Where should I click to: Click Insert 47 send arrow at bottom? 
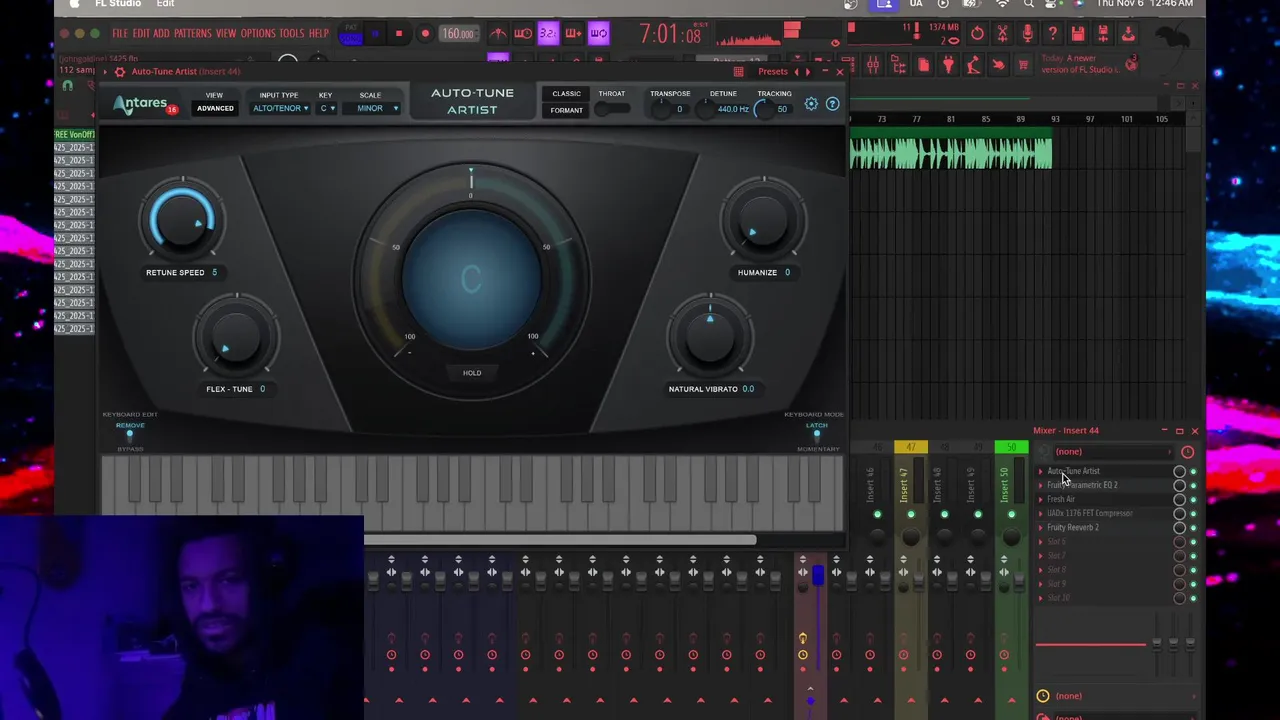click(x=911, y=700)
